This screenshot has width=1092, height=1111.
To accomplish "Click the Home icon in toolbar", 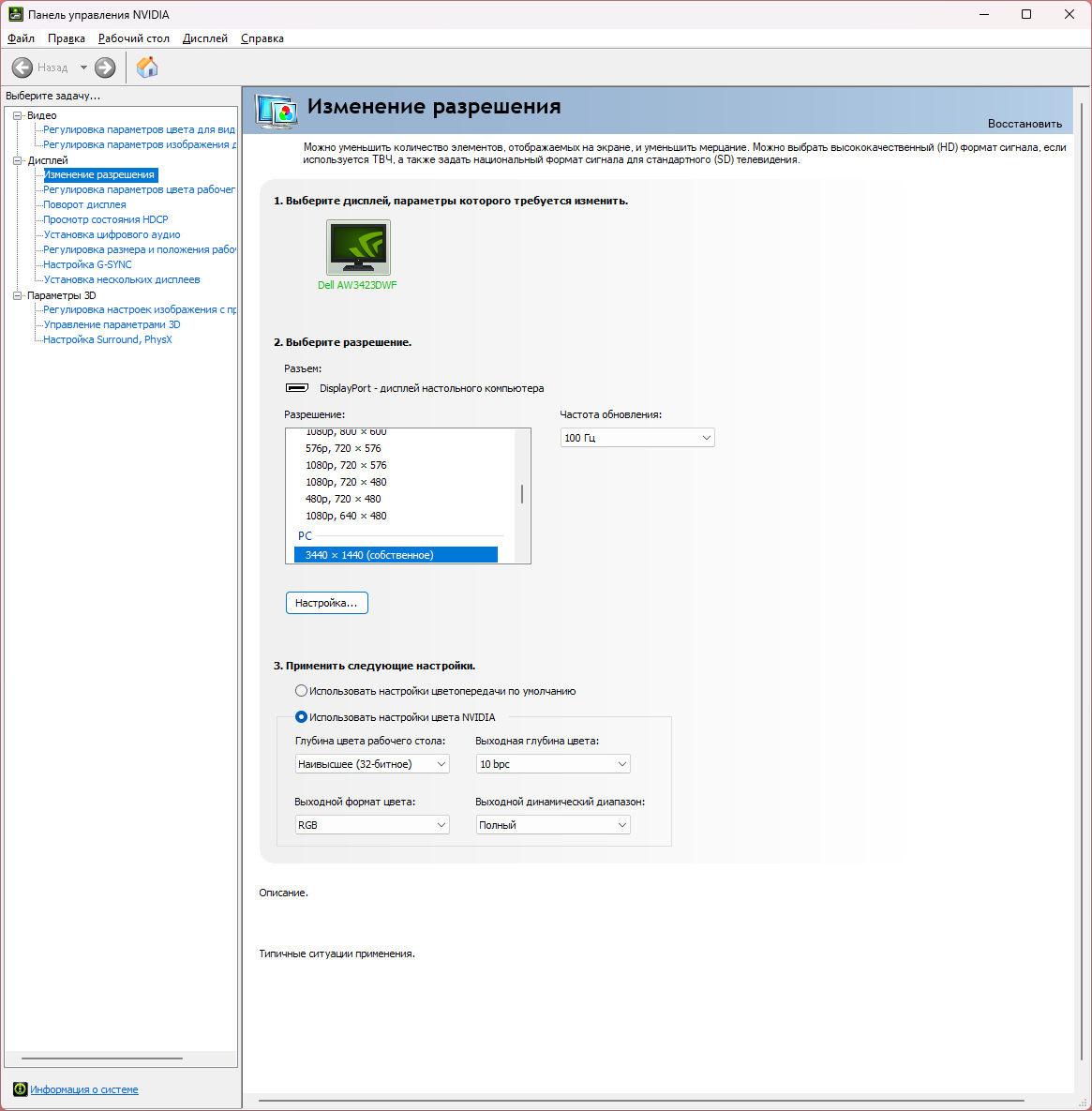I will coord(147,68).
